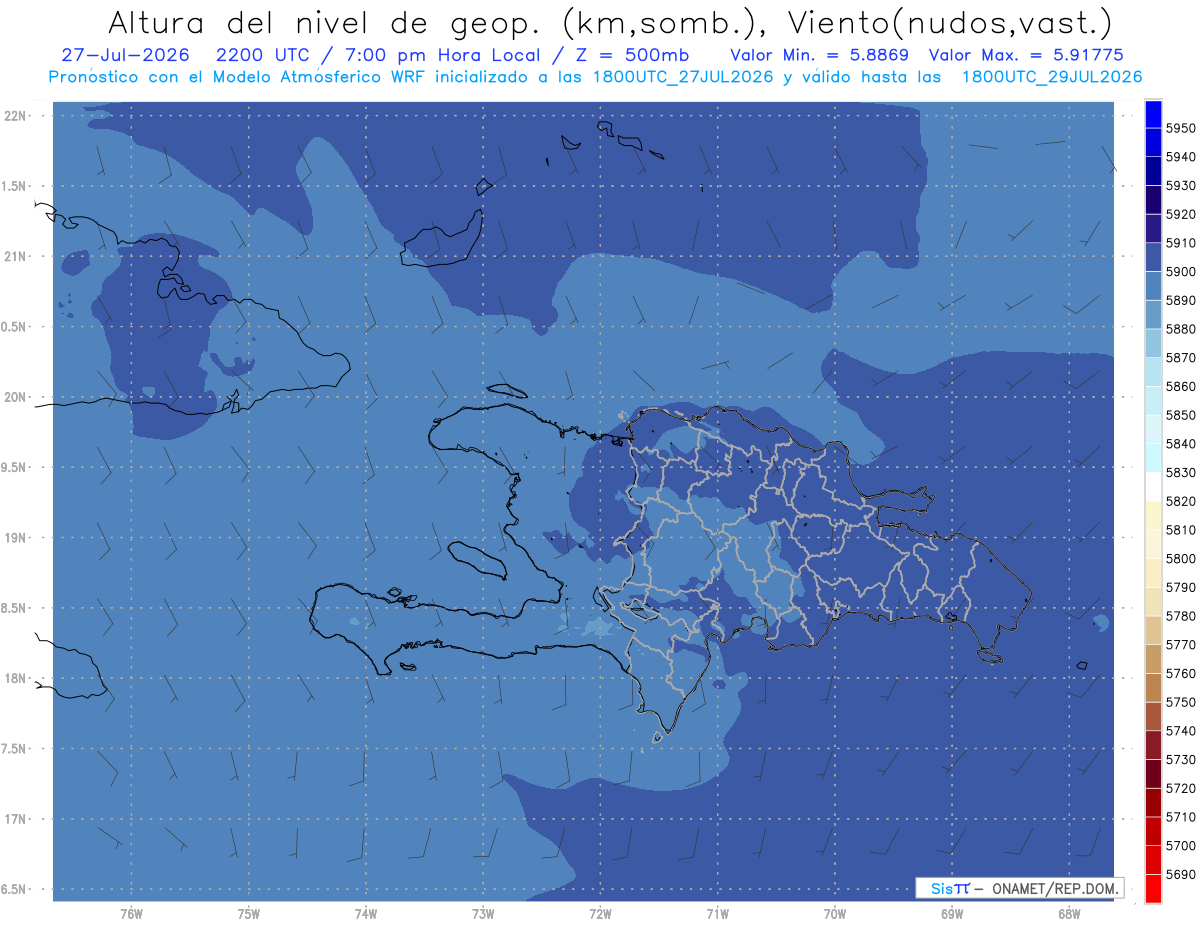Click the 5690 colorbar value

[1181, 874]
